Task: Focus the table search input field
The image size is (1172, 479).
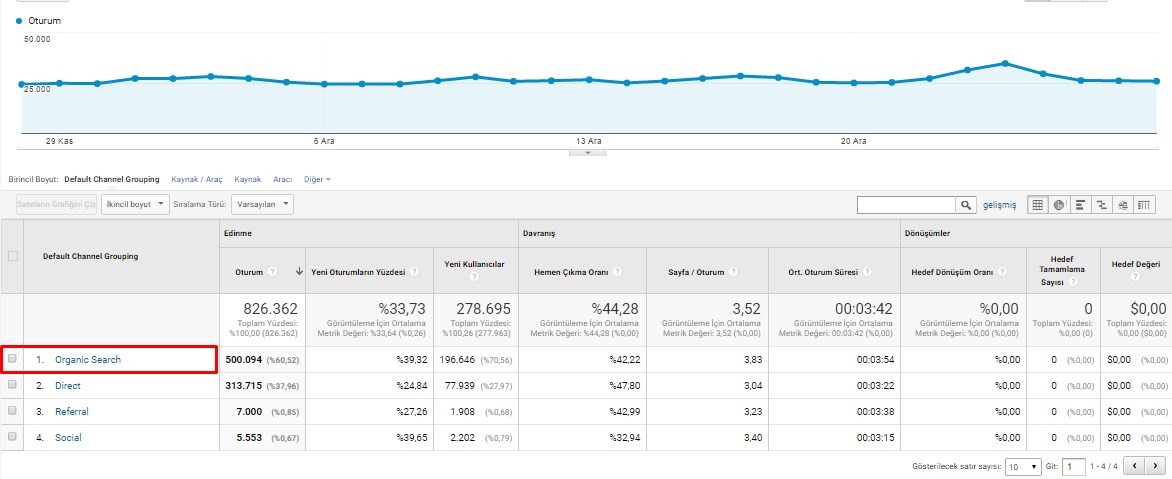Action: tap(907, 205)
